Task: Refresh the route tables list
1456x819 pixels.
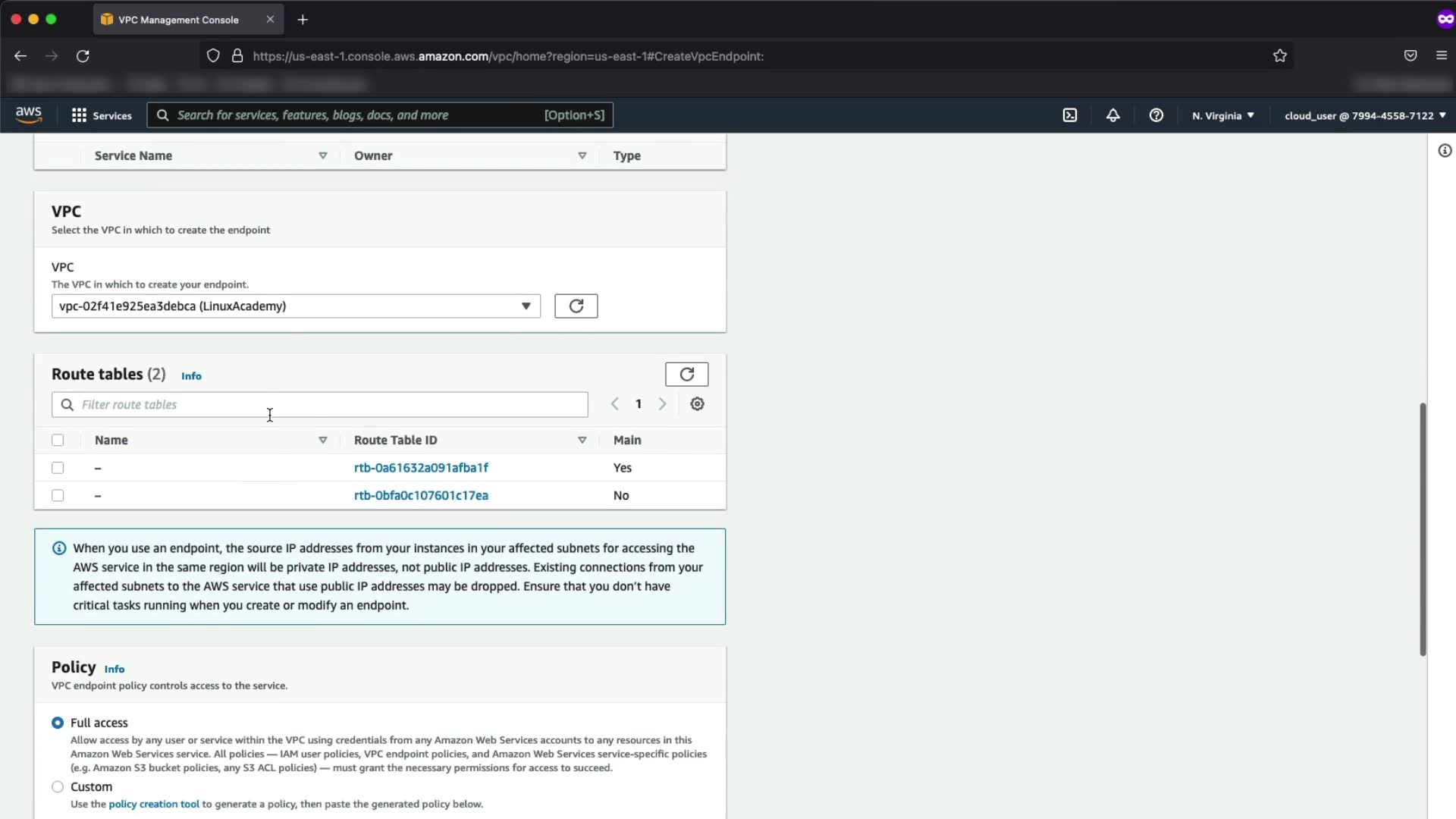Action: tap(686, 375)
